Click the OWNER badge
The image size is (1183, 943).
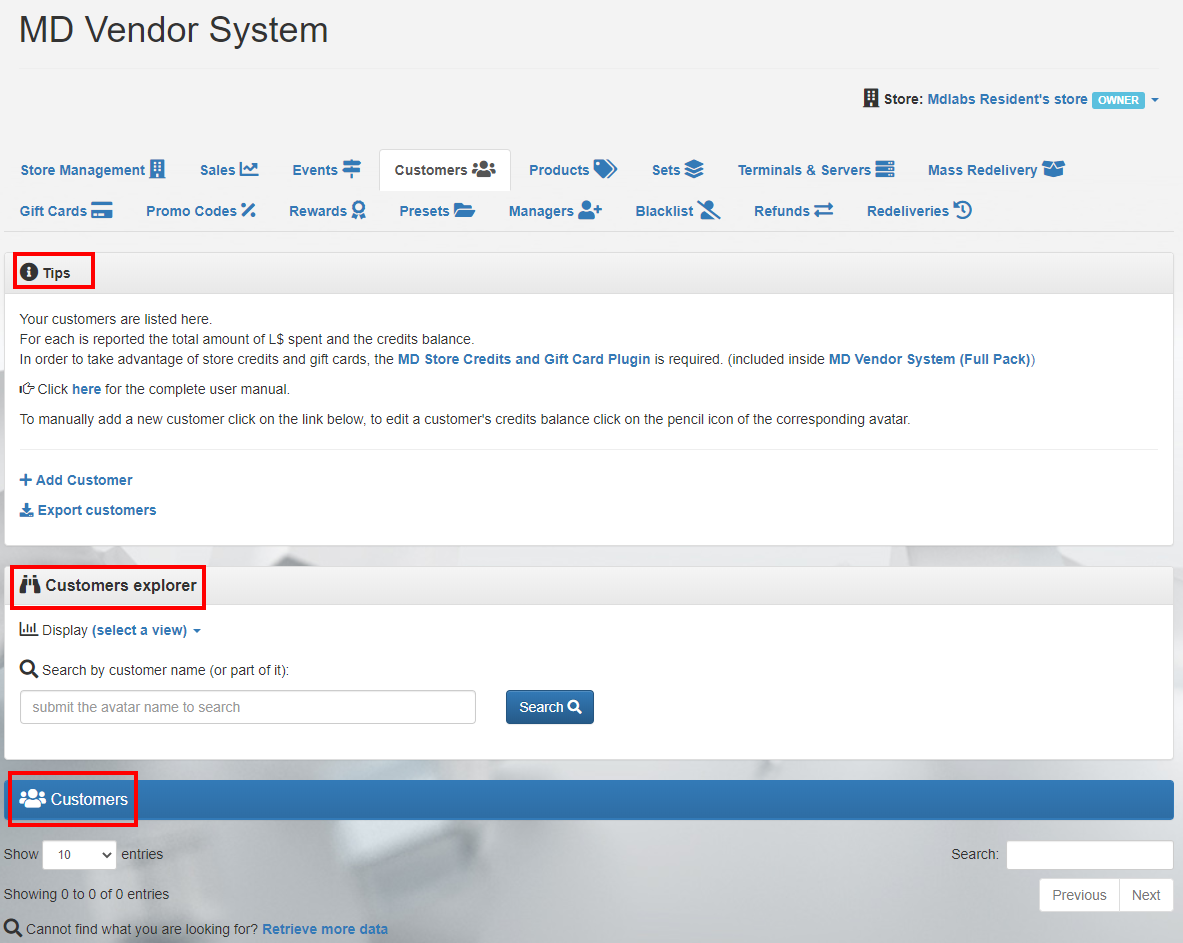pos(1118,100)
